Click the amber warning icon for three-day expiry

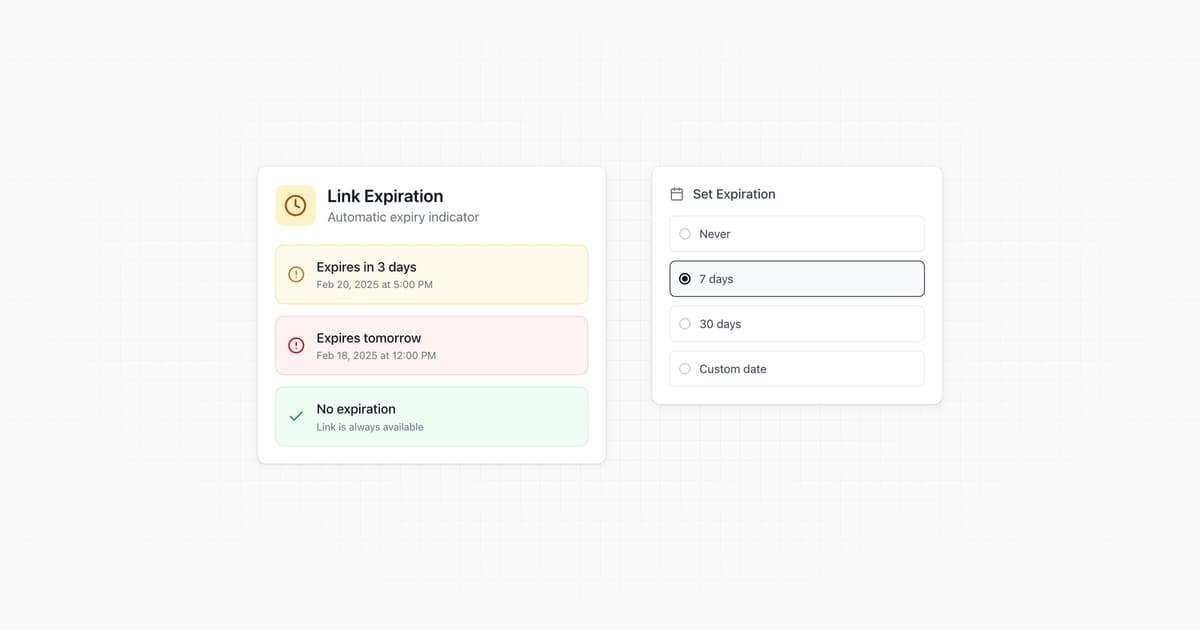(x=296, y=274)
